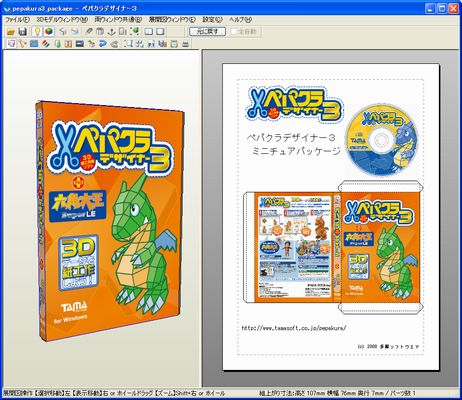Click the light blue arrow toolbar icon
462x400 pixels.
[75, 32]
